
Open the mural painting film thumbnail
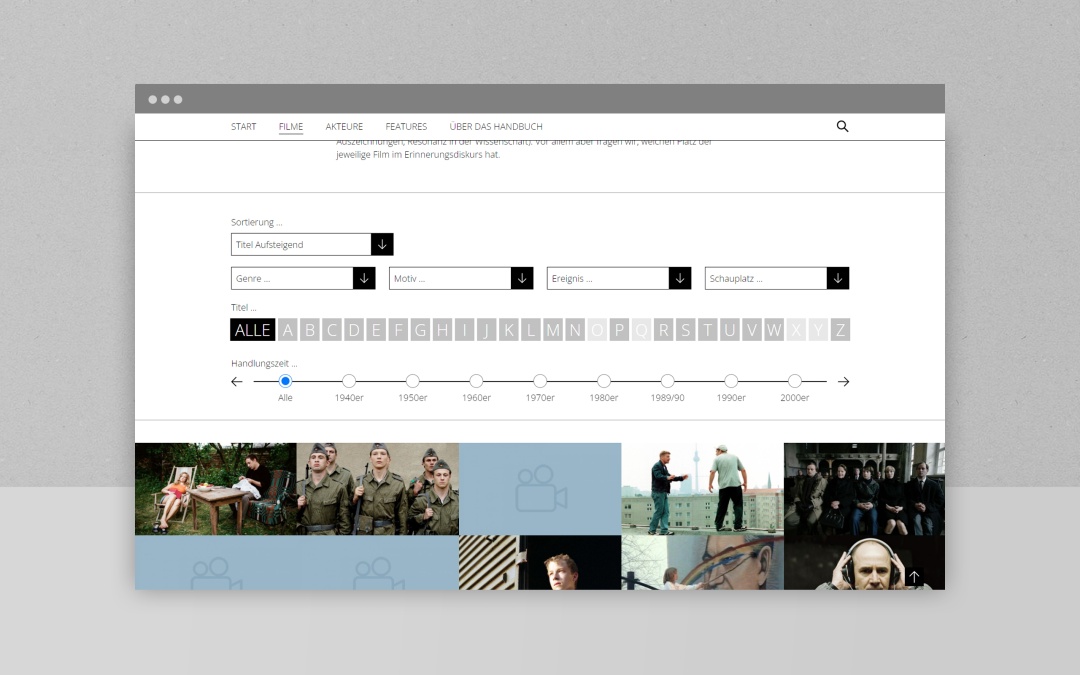pos(703,563)
